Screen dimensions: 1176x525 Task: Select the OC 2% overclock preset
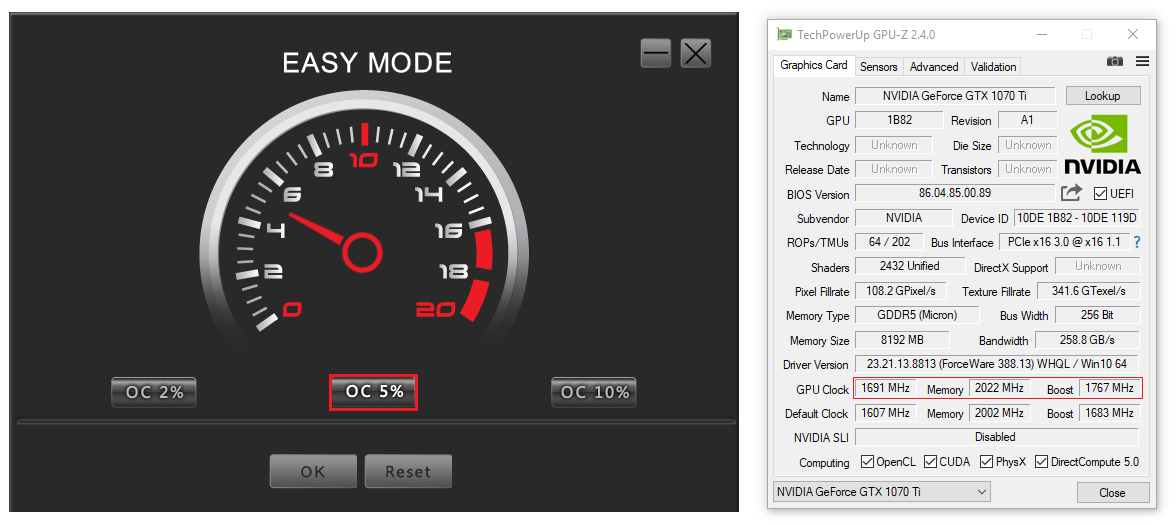pyautogui.click(x=154, y=392)
